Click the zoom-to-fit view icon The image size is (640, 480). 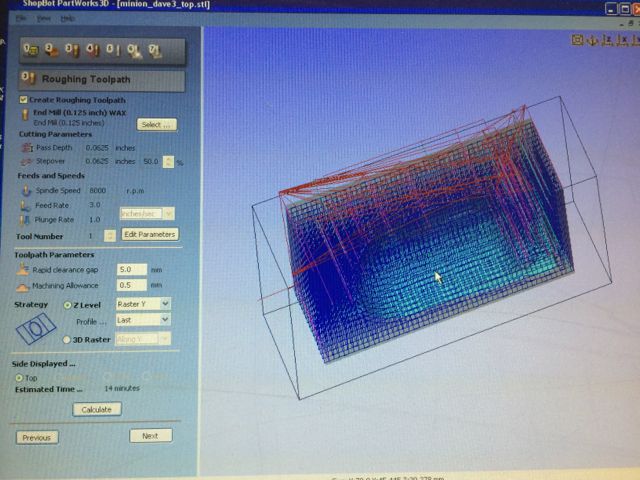pos(577,40)
